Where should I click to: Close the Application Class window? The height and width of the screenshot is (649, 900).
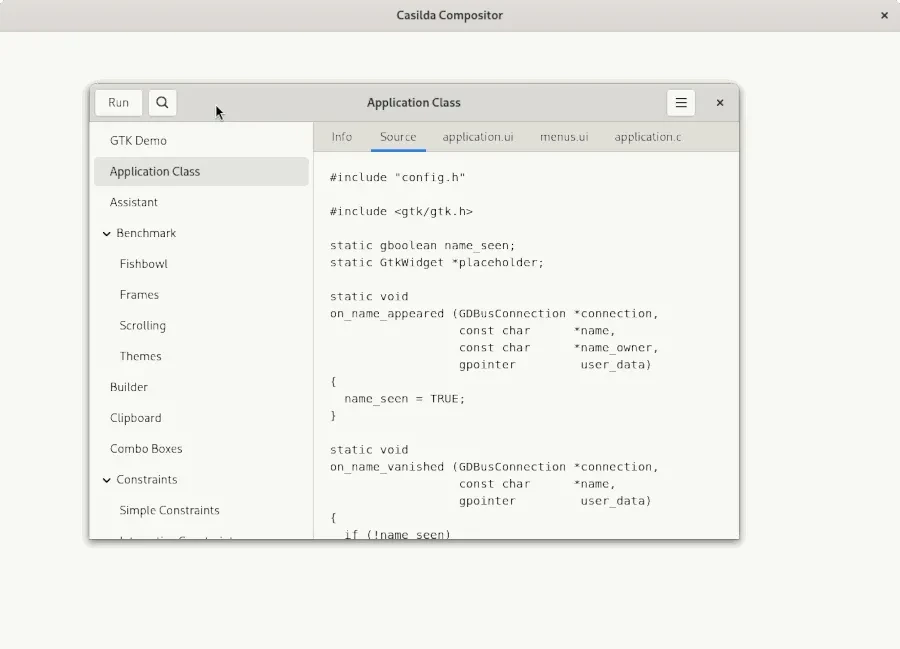click(x=719, y=102)
